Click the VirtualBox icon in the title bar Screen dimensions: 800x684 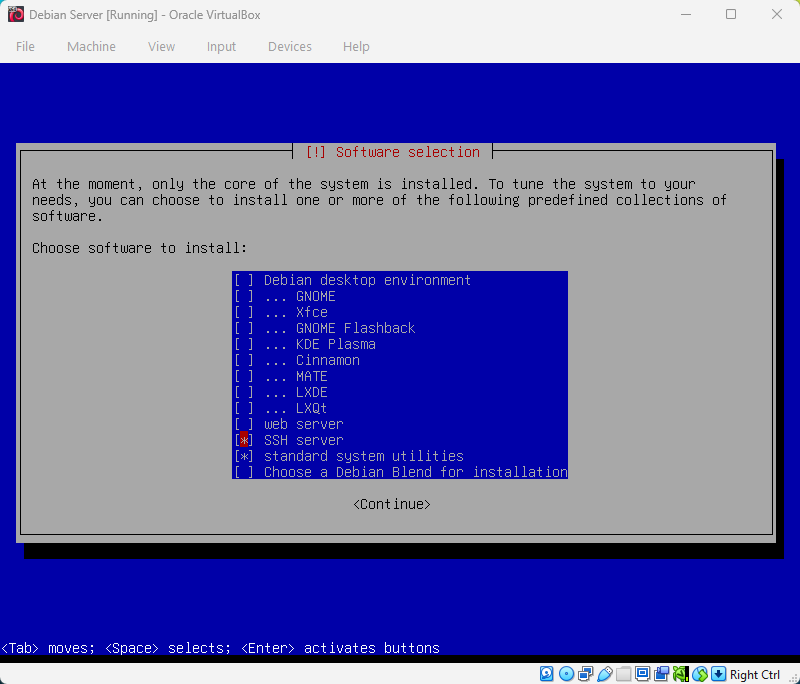[14, 14]
